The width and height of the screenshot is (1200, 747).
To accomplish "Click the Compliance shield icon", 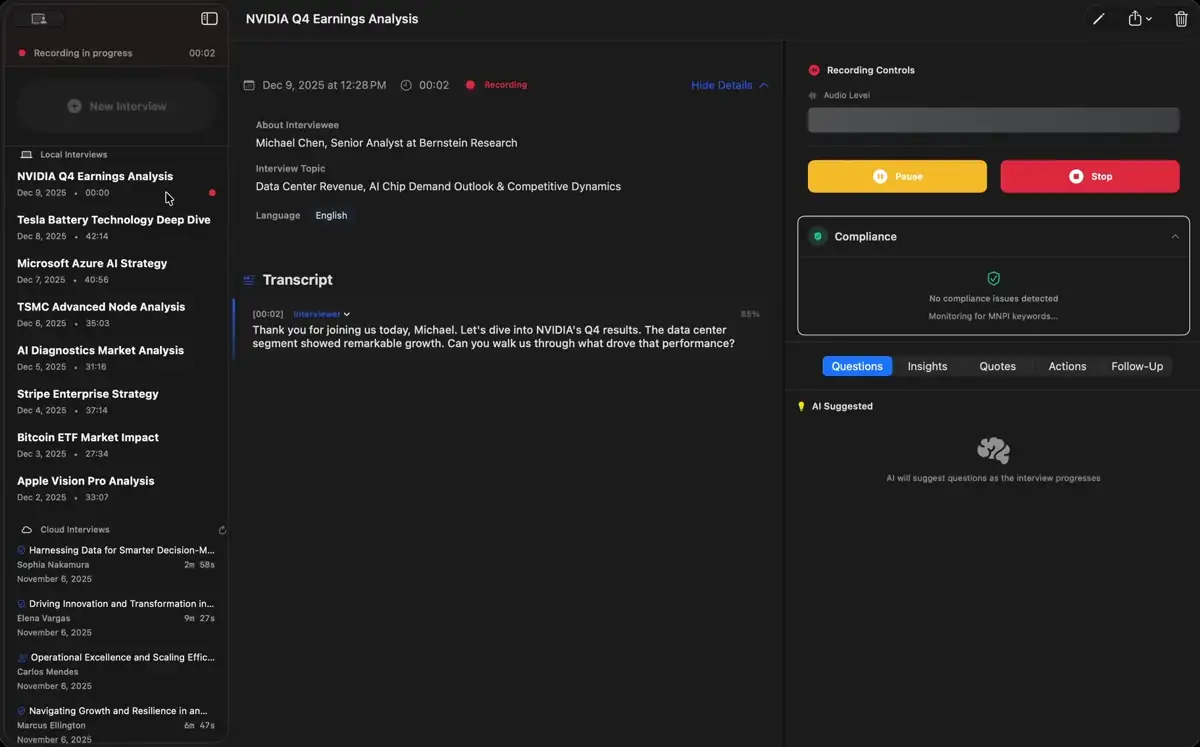I will 818,237.
